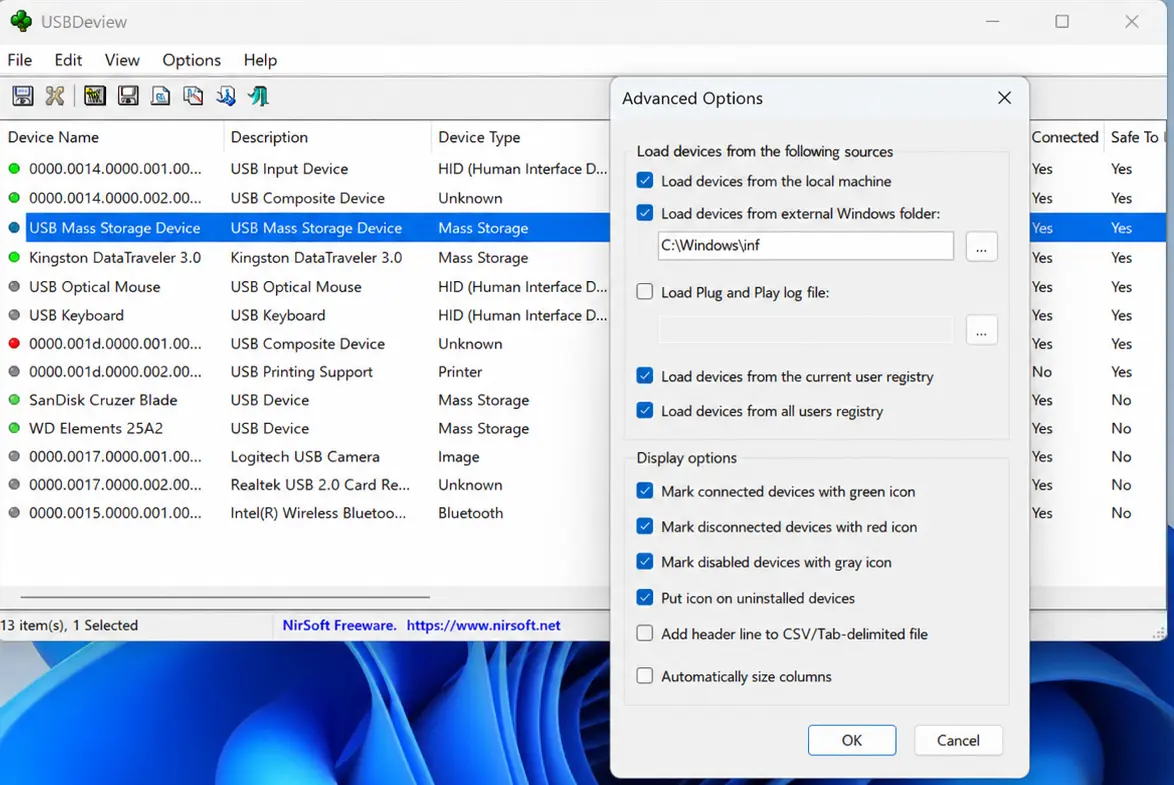The height and width of the screenshot is (785, 1174).
Task: Toggle Mark disabled devices with gray icon
Action: click(x=645, y=561)
